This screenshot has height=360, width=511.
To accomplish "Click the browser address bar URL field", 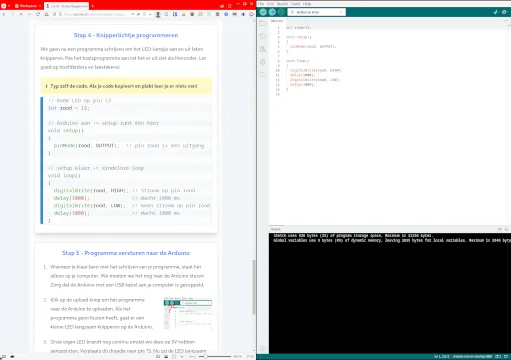I will point(94,14).
